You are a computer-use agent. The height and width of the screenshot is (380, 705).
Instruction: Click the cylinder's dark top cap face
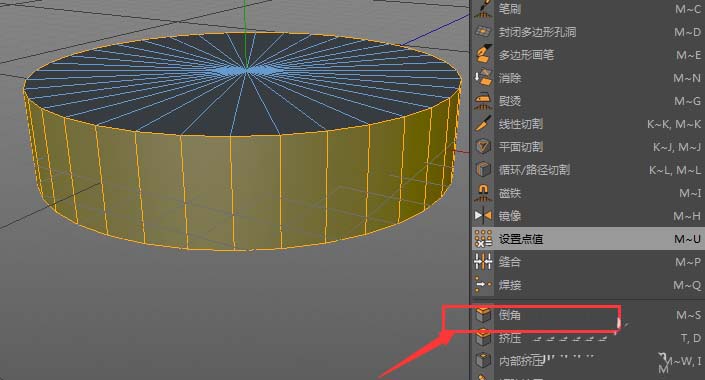pos(243,83)
